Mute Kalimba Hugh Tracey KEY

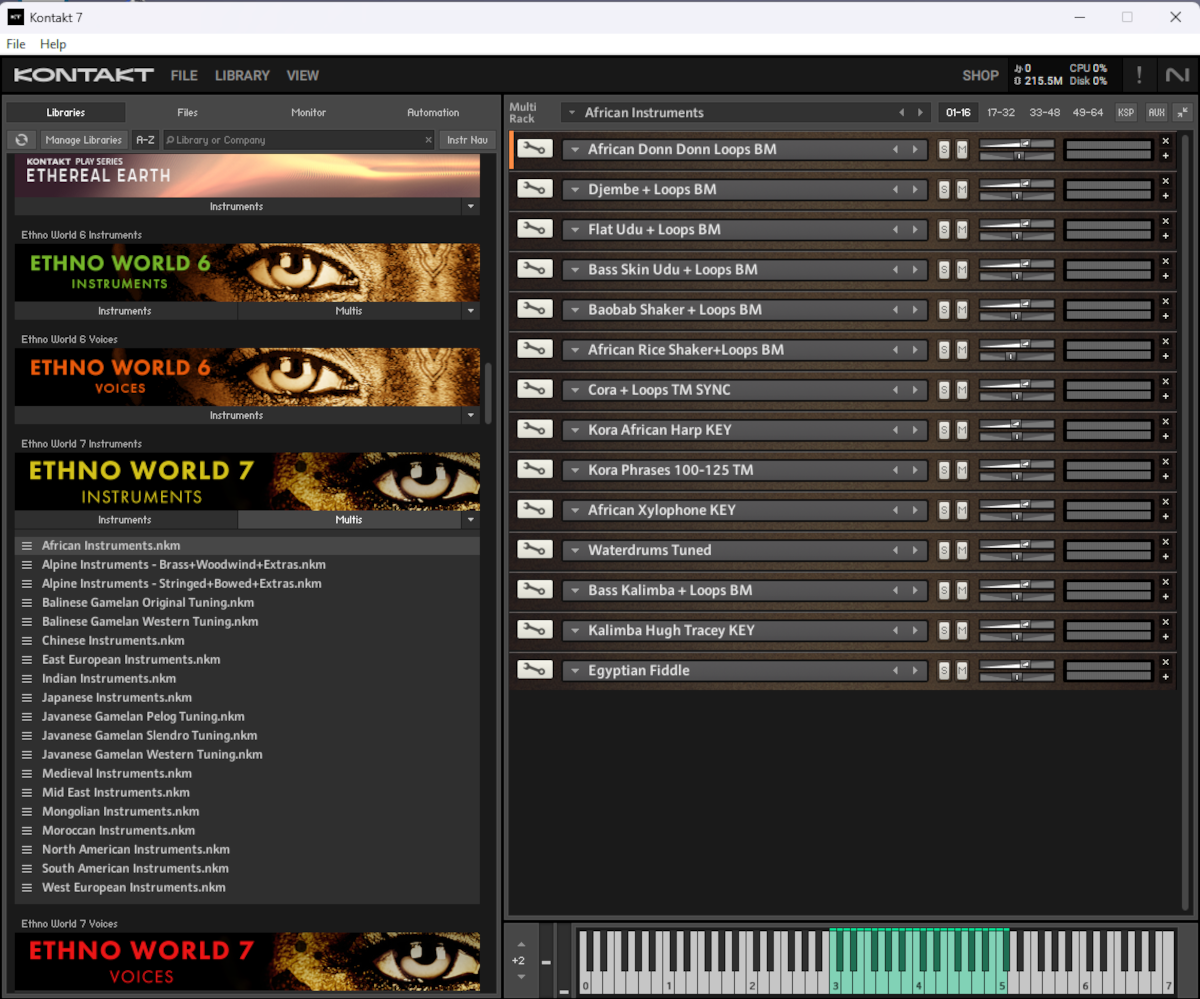pos(962,629)
